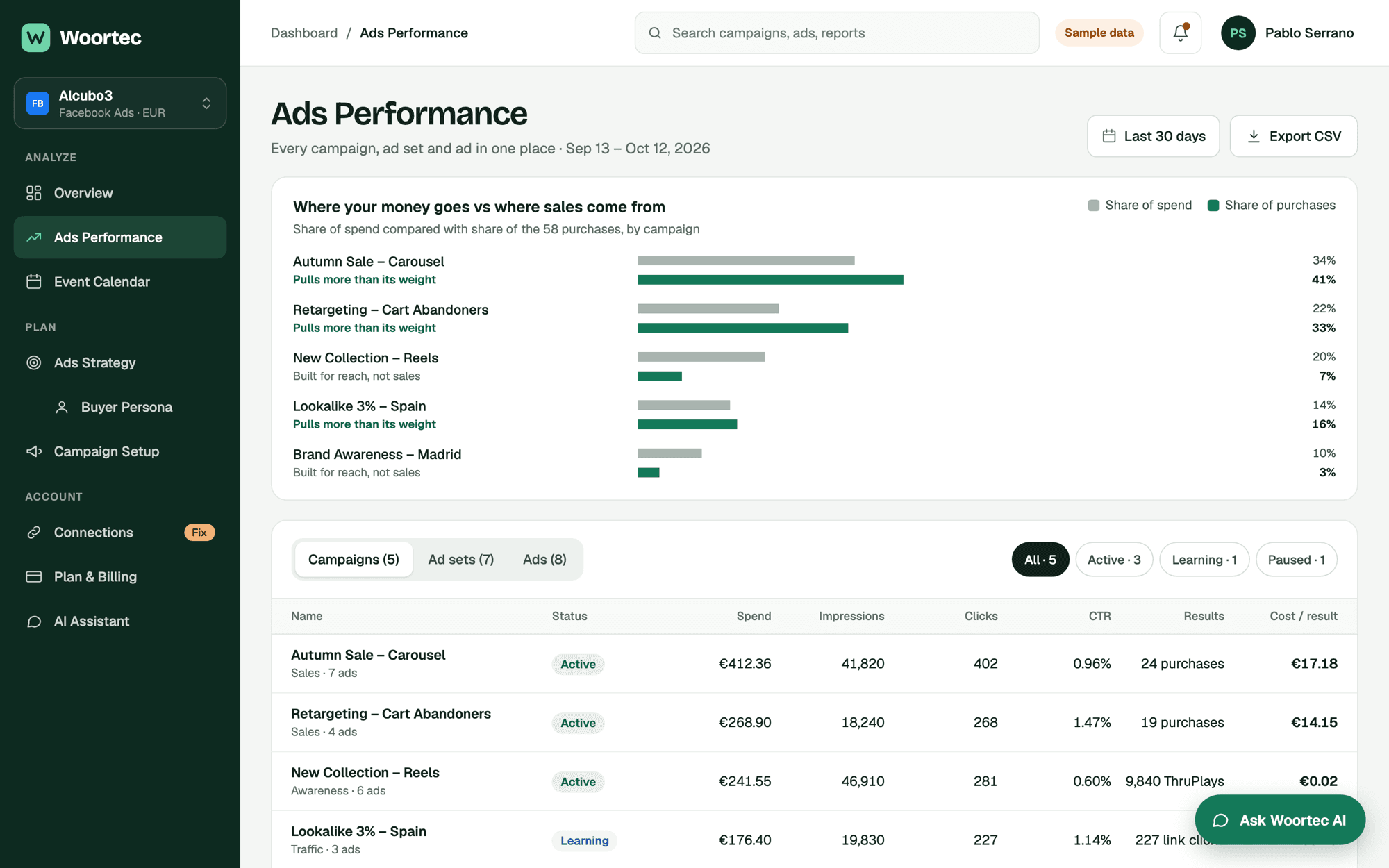Go to Dashboard via breadcrumb

tap(304, 33)
